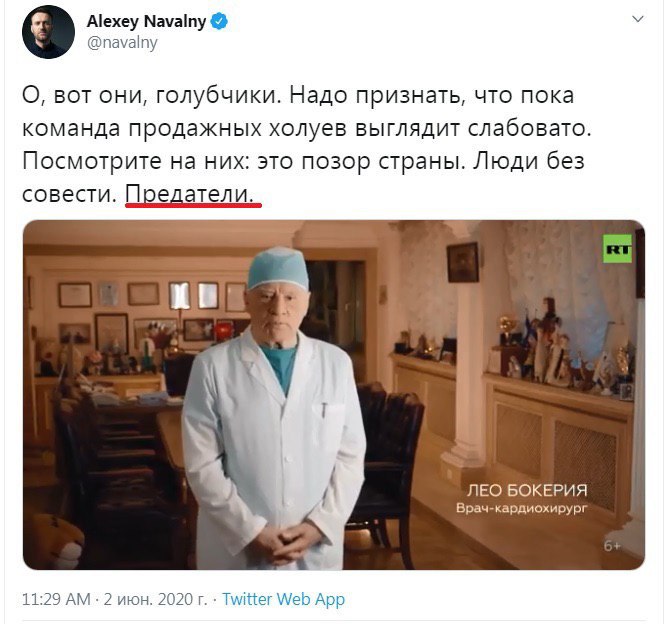Click the word голубчики in the tweet

click(x=219, y=96)
